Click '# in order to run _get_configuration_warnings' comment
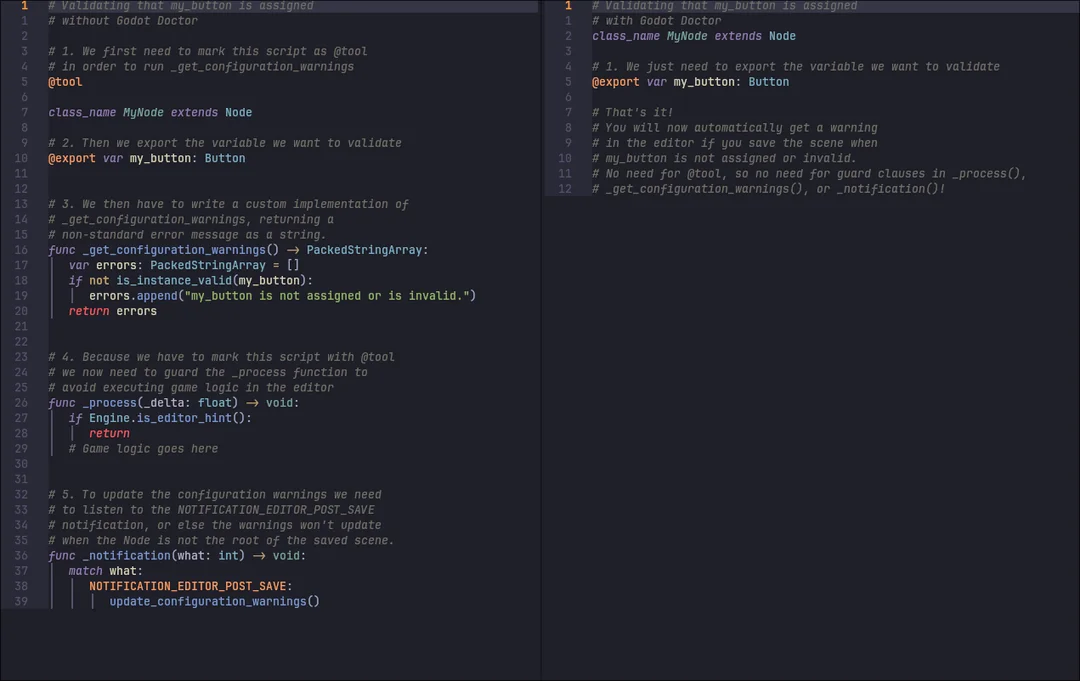The height and width of the screenshot is (681, 1080). tap(200, 67)
